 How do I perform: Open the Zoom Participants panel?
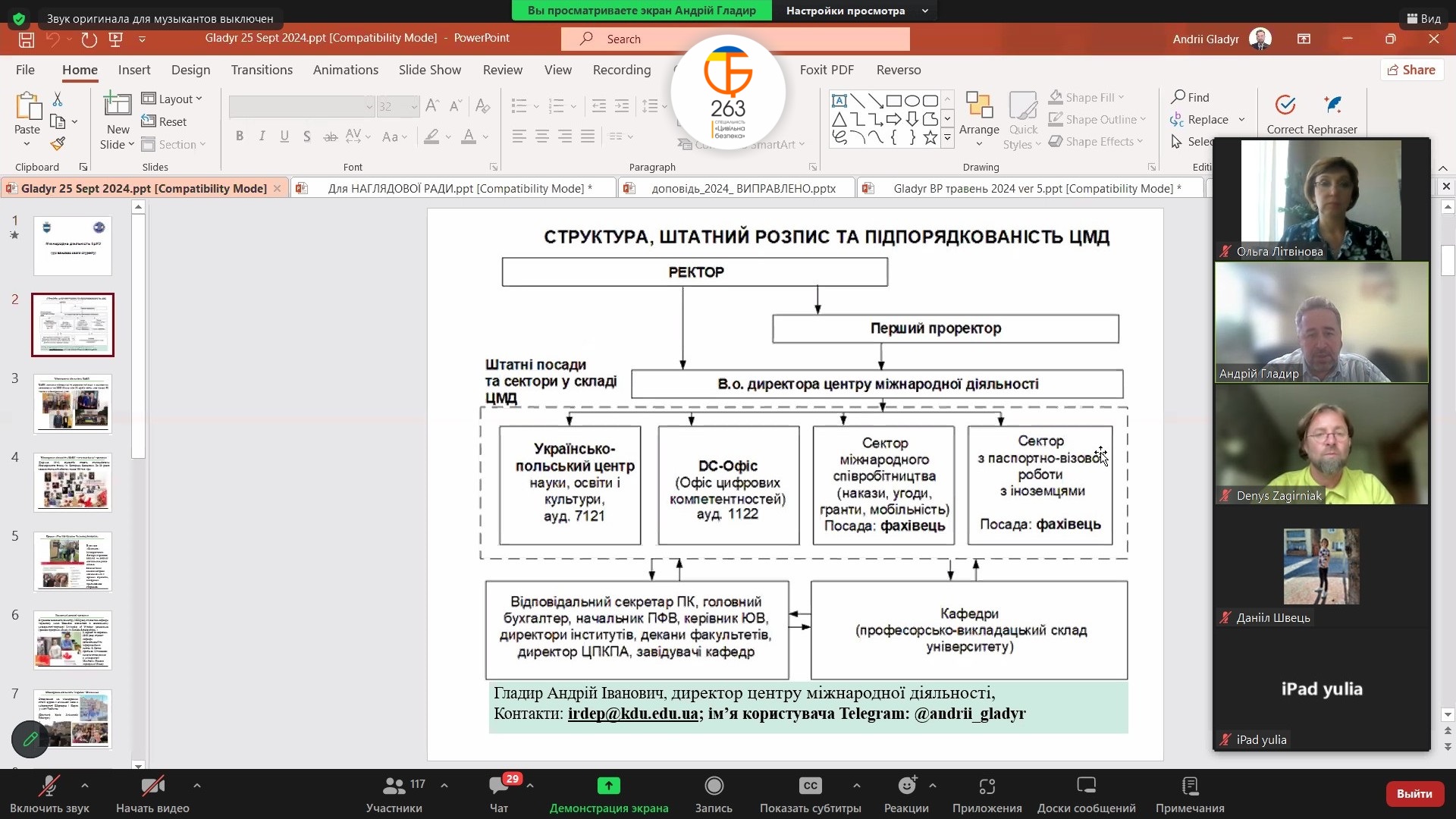pyautogui.click(x=394, y=795)
